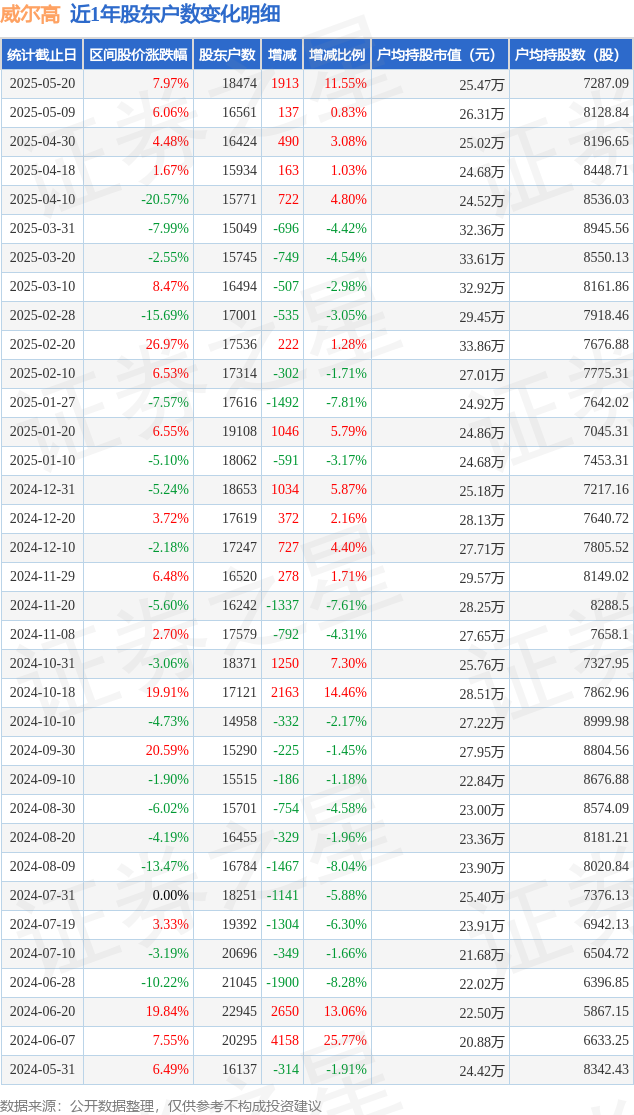Click the 26.97% price change cell
This screenshot has height=1115, width=634.
tap(167, 345)
